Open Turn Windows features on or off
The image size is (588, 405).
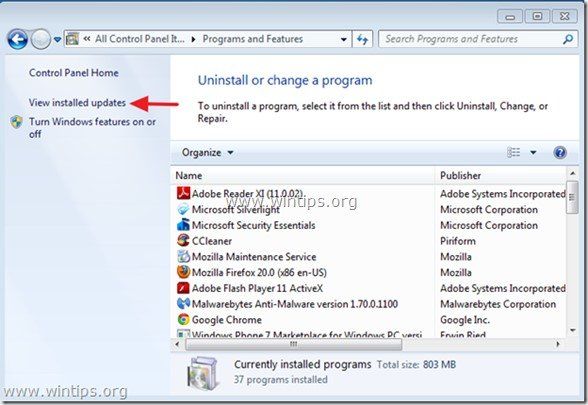coord(92,128)
